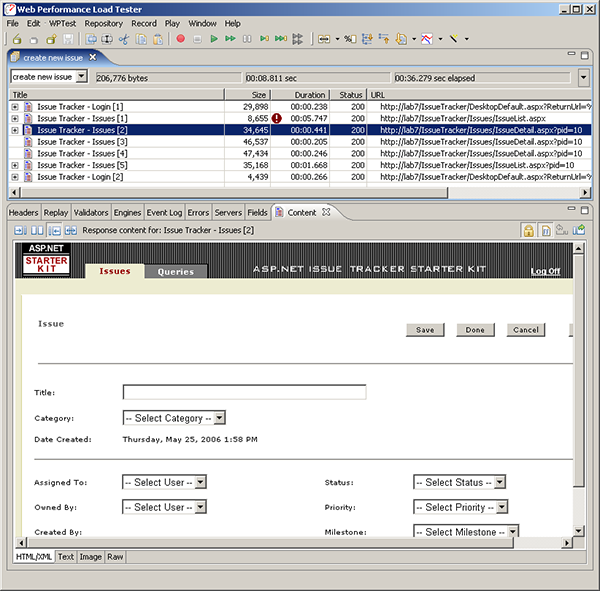Open the WPTest menu
600x591 pixels.
[x=62, y=24]
